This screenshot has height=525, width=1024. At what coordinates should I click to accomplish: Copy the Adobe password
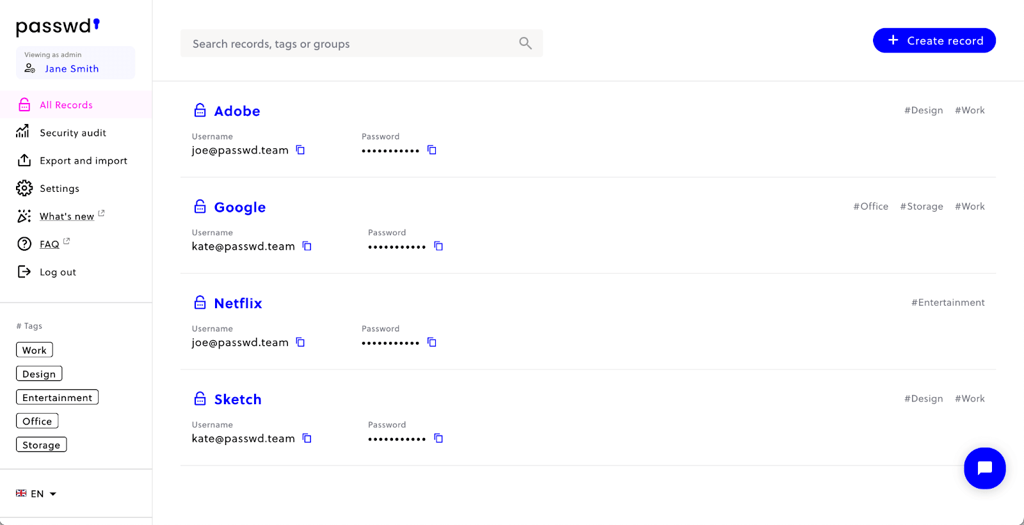(x=432, y=150)
